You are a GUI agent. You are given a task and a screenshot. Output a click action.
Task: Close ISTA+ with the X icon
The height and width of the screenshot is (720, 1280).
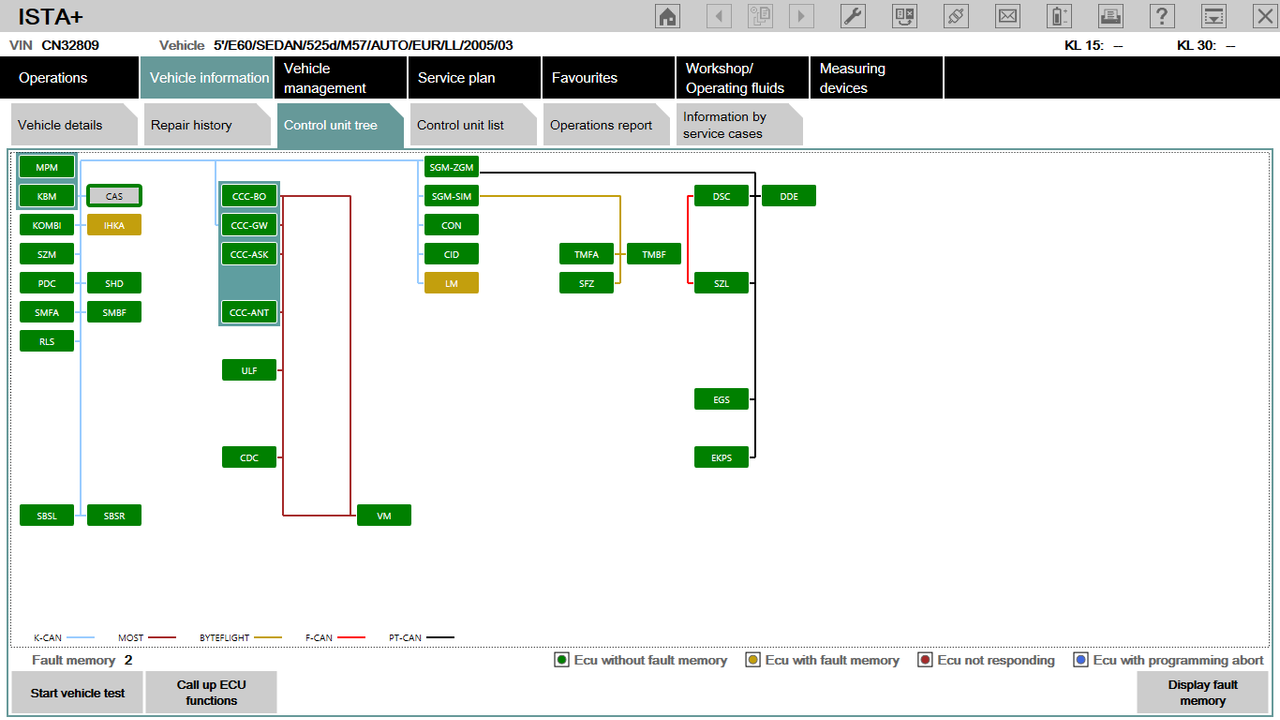[x=1264, y=15]
